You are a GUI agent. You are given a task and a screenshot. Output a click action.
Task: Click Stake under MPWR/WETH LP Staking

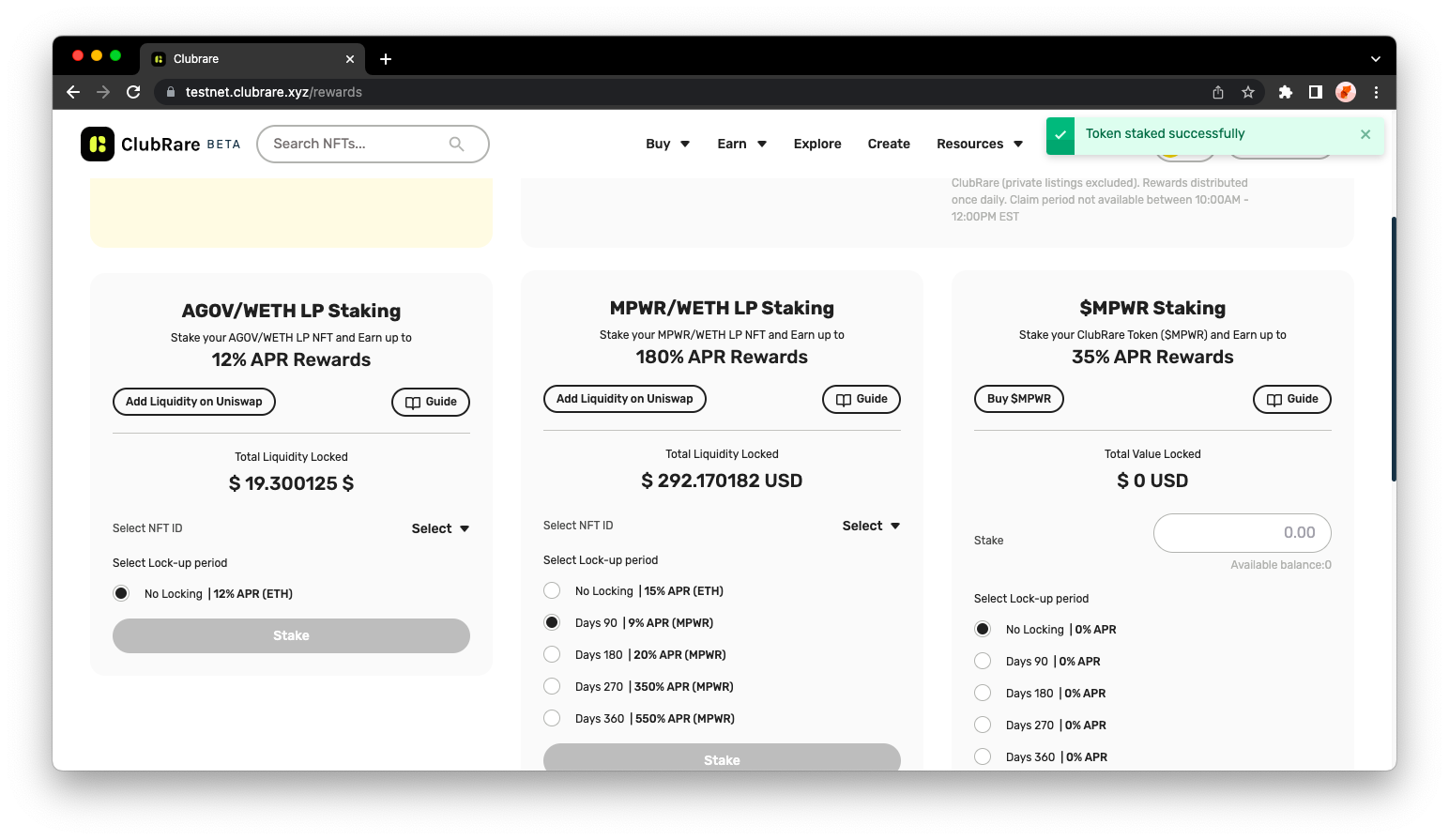722,757
